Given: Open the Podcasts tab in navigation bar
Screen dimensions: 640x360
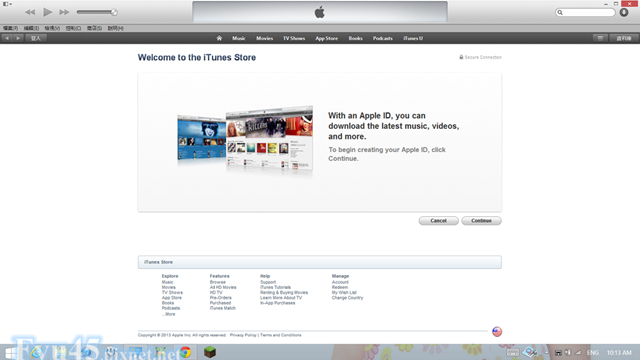Looking at the screenshot, I should 382,38.
